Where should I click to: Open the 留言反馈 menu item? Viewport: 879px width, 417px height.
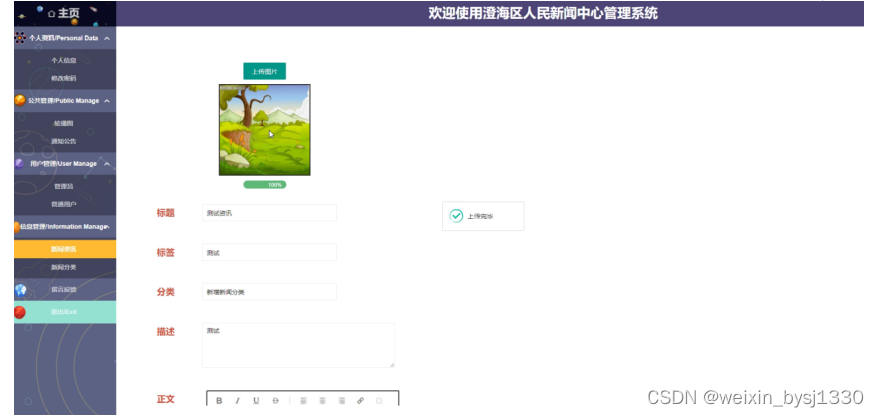(65, 290)
